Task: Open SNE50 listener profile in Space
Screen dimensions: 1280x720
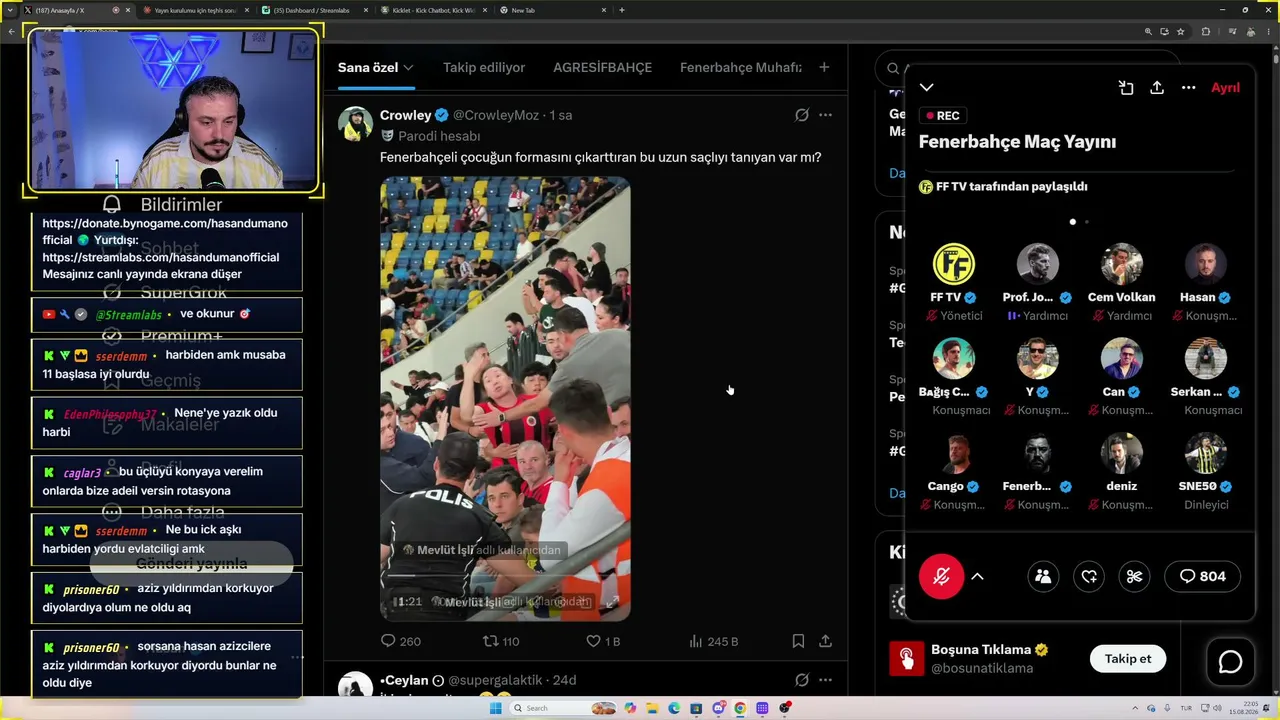Action: coord(1205,453)
